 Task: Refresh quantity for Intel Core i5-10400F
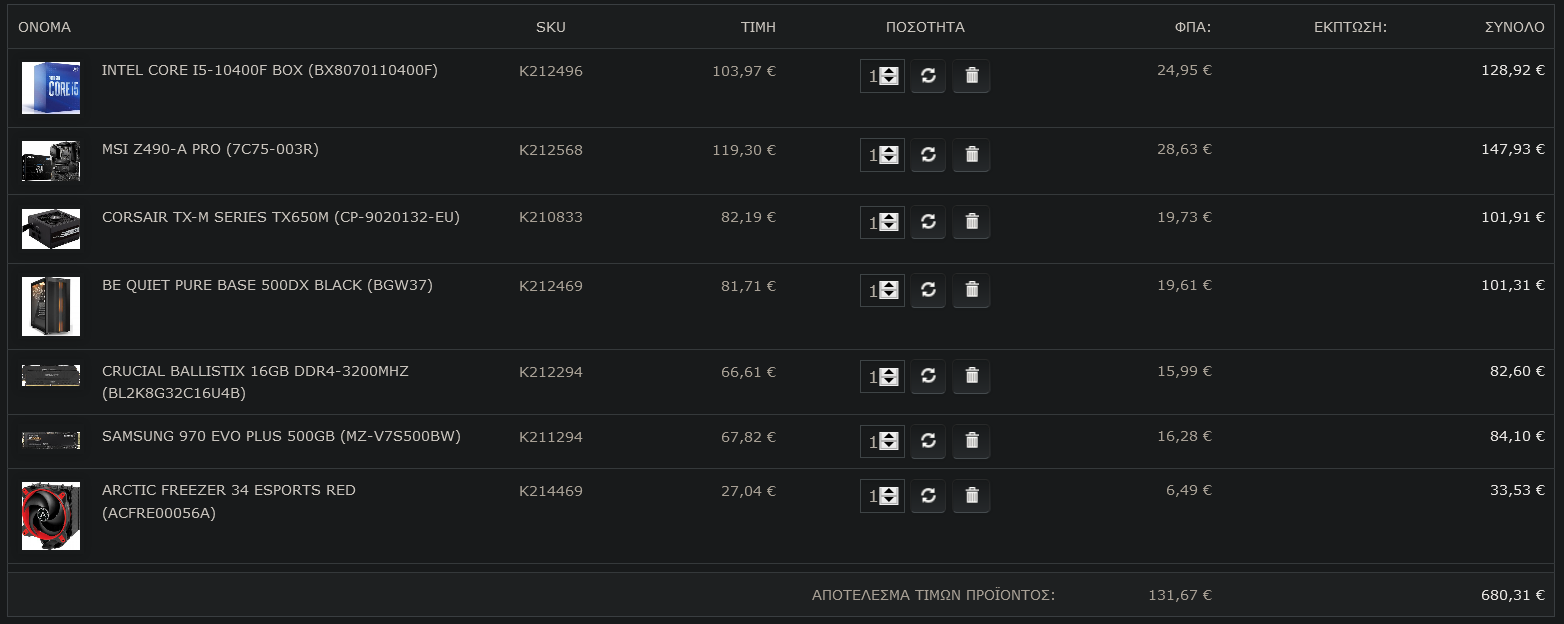[928, 76]
